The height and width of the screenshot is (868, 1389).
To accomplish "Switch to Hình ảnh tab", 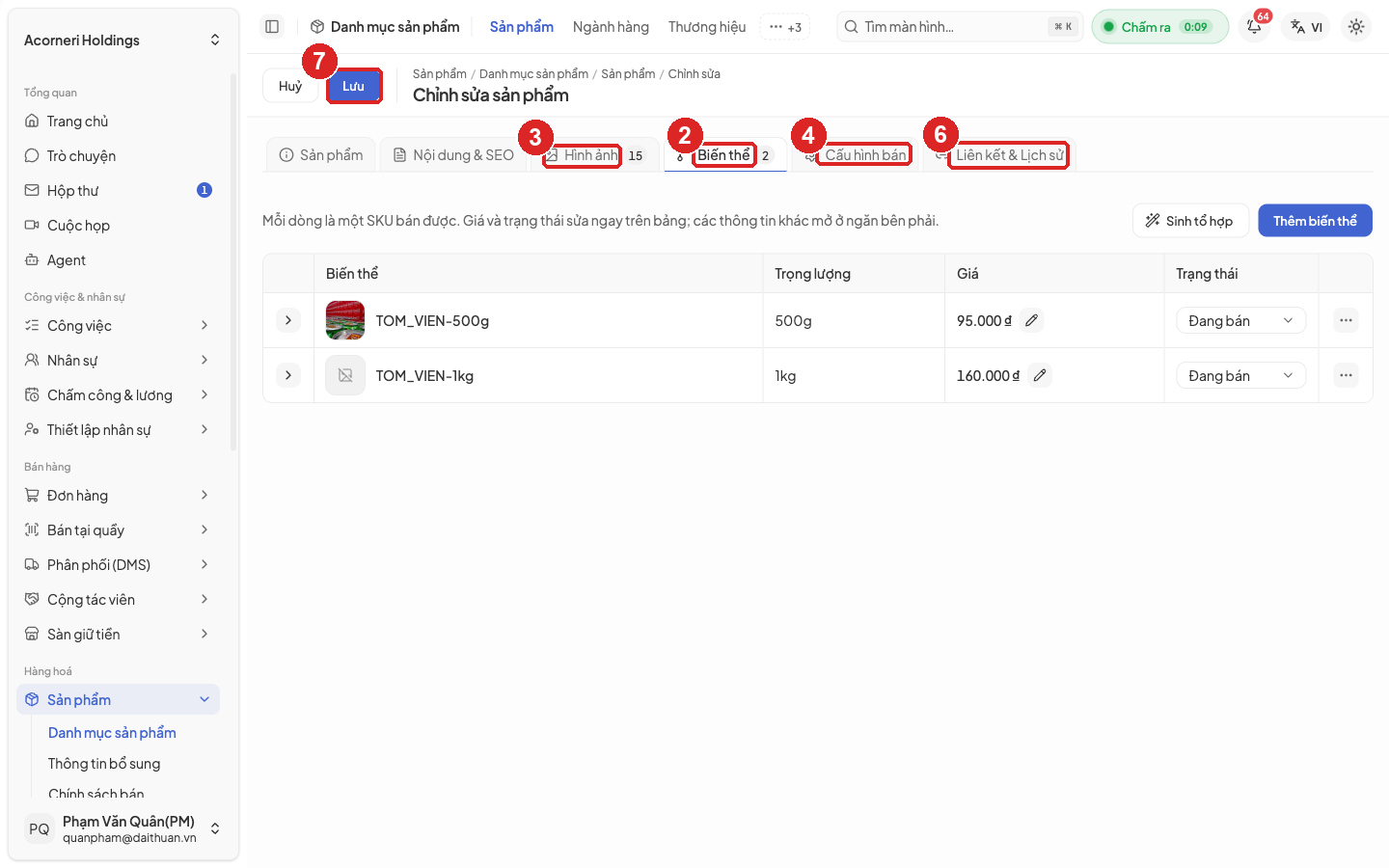I will tap(594, 155).
